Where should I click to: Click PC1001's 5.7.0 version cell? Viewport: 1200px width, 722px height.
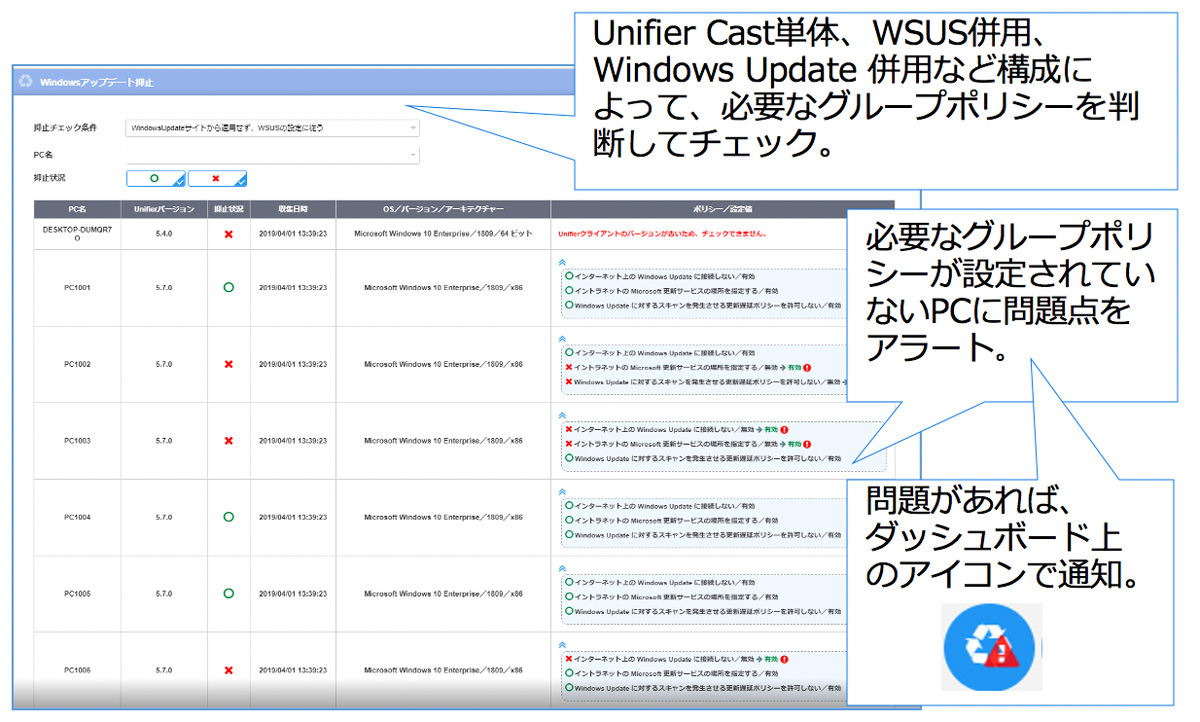click(x=164, y=287)
